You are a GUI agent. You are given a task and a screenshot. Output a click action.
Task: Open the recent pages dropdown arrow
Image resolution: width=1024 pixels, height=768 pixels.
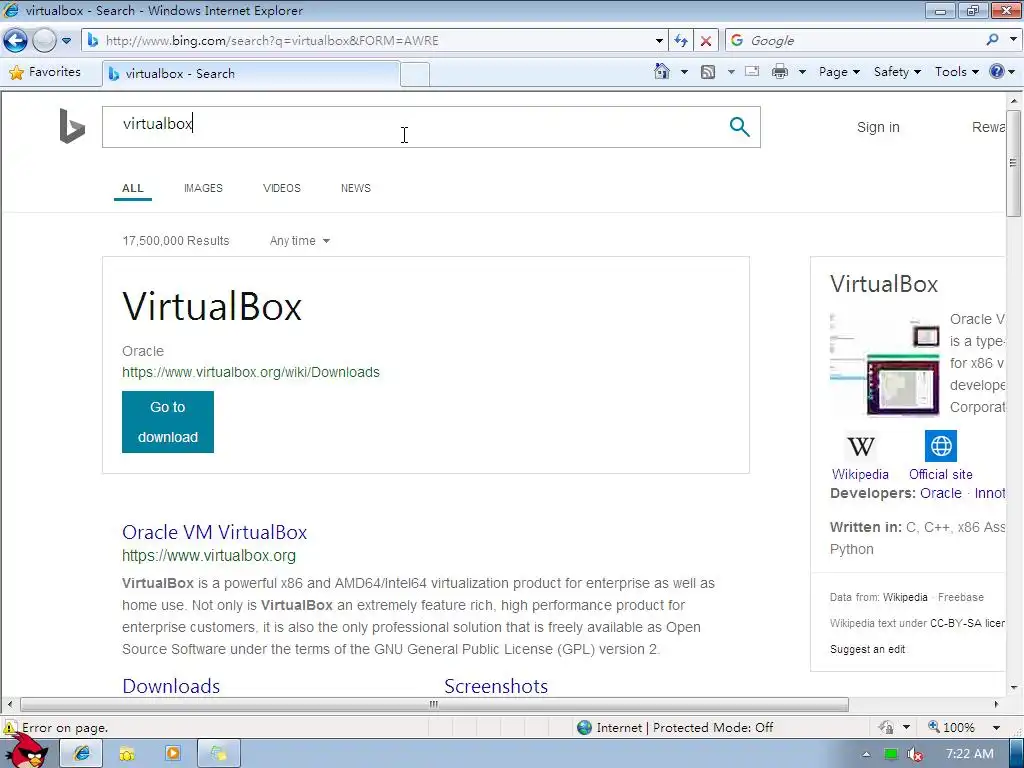tap(67, 40)
